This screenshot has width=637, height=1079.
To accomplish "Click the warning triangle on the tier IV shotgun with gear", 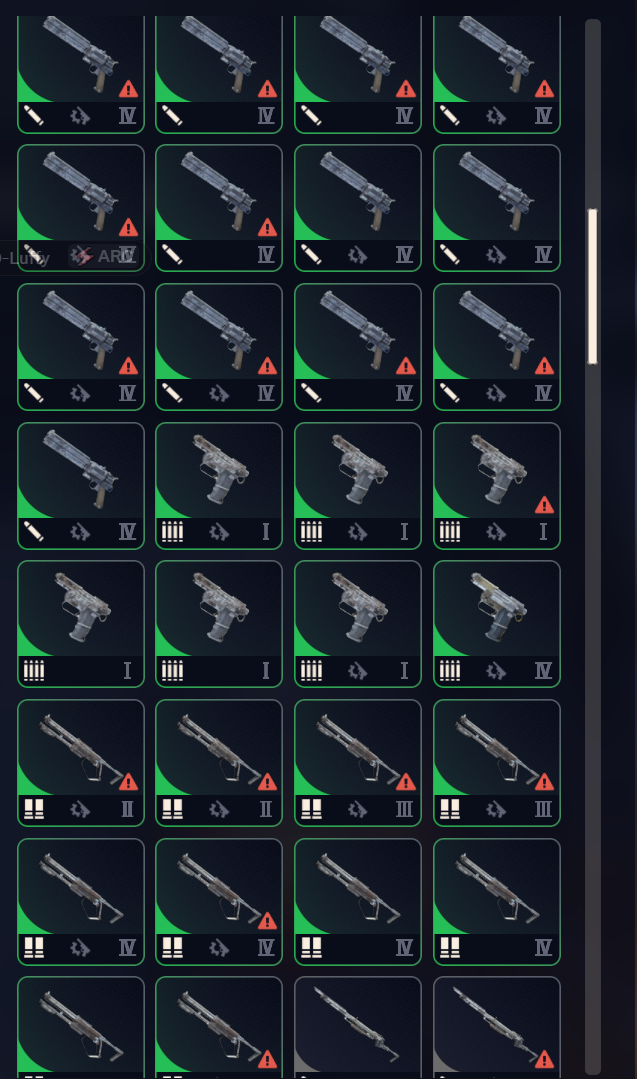I will coord(267,921).
